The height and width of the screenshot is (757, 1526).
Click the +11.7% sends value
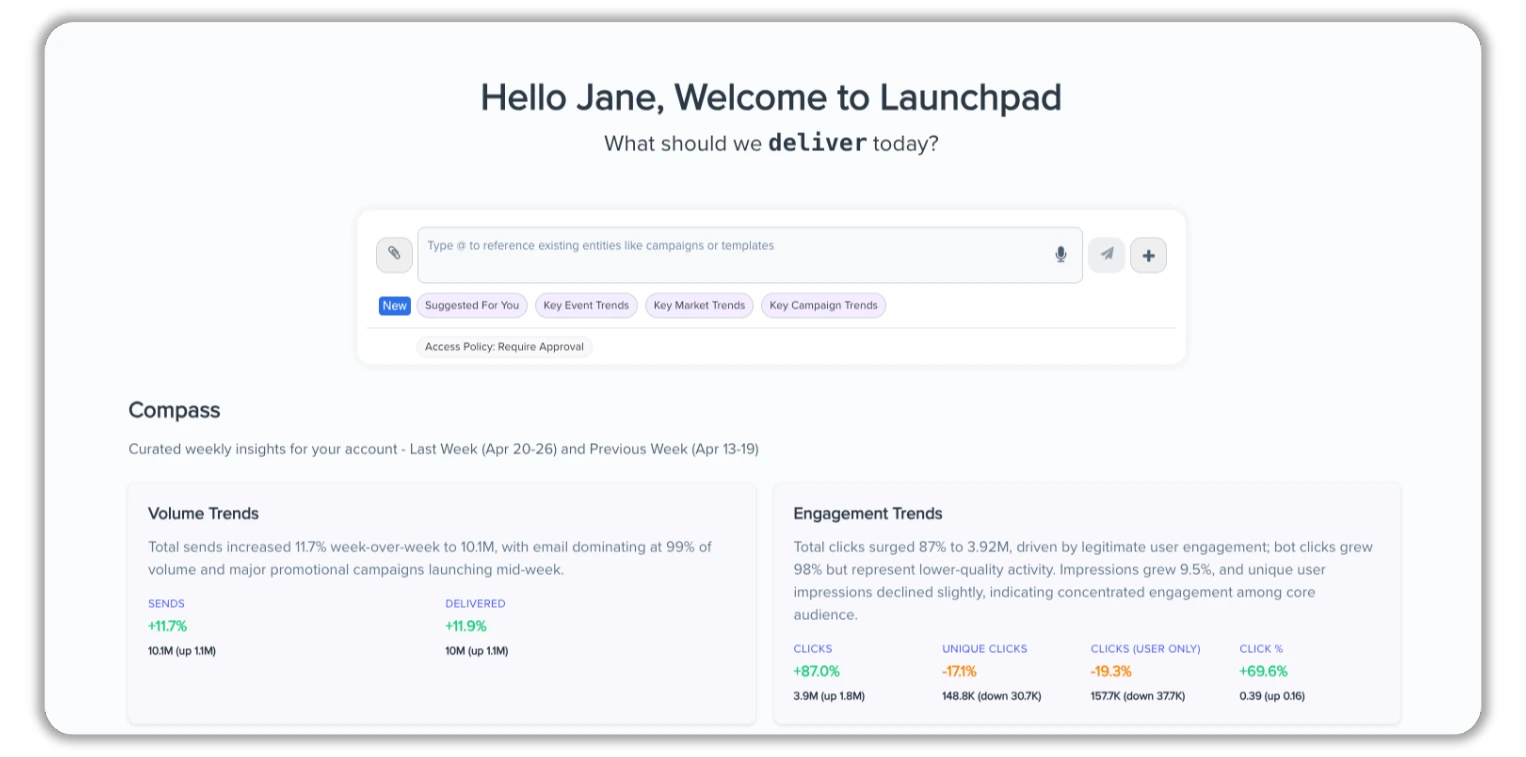167,626
